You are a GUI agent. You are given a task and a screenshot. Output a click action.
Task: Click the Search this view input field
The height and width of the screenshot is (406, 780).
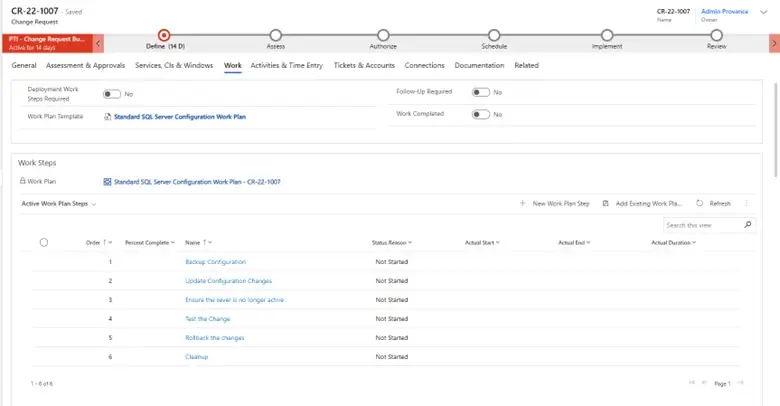pyautogui.click(x=703, y=225)
